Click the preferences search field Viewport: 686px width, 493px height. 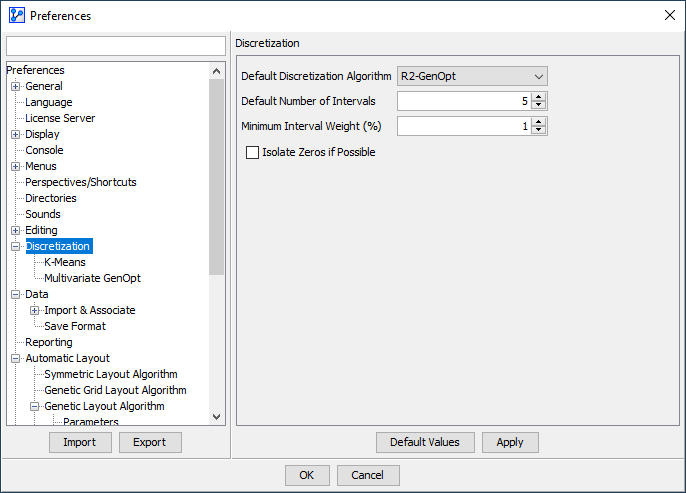[116, 46]
